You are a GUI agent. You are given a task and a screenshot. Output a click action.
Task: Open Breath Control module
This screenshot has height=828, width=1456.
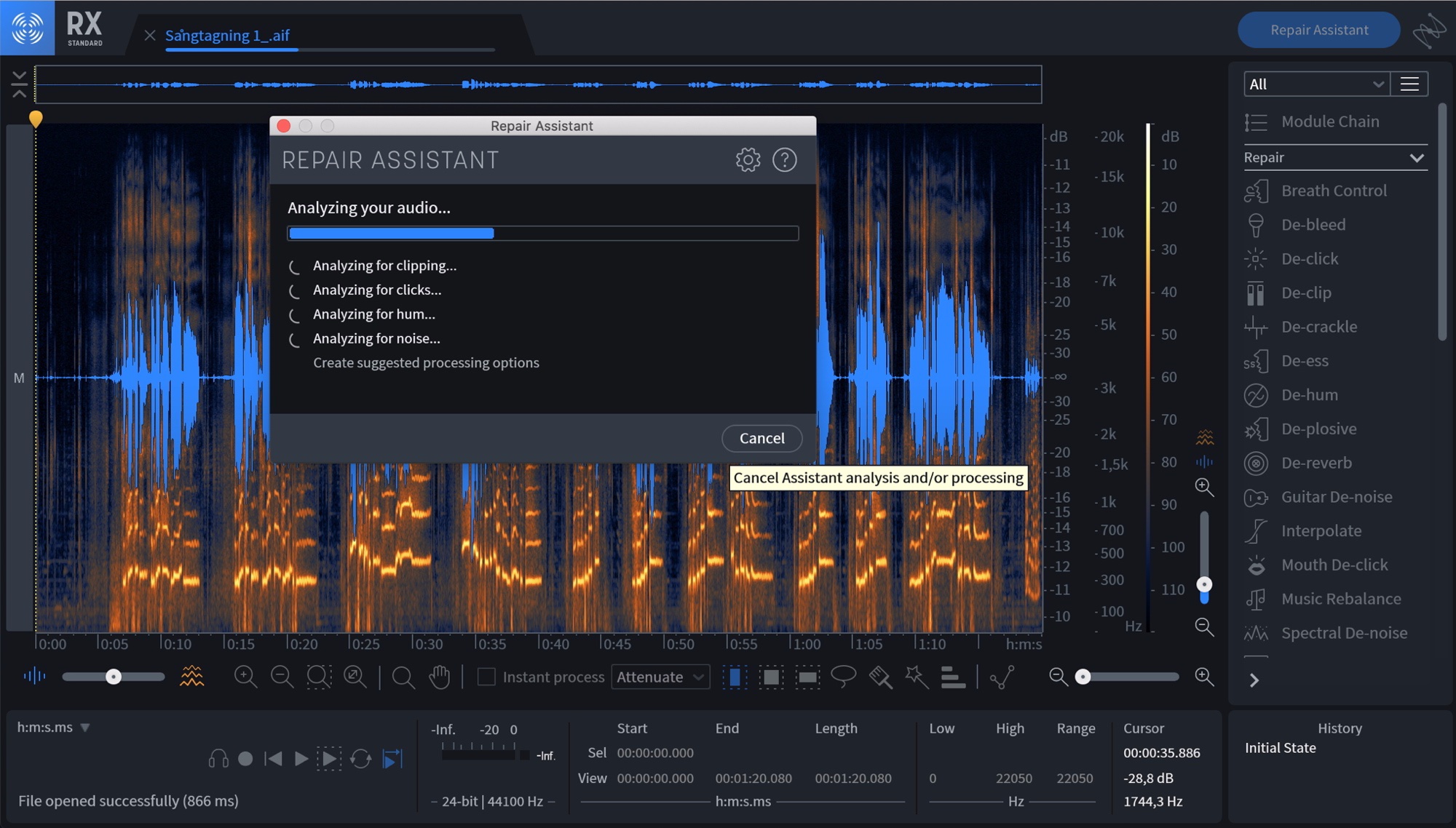[1315, 191]
